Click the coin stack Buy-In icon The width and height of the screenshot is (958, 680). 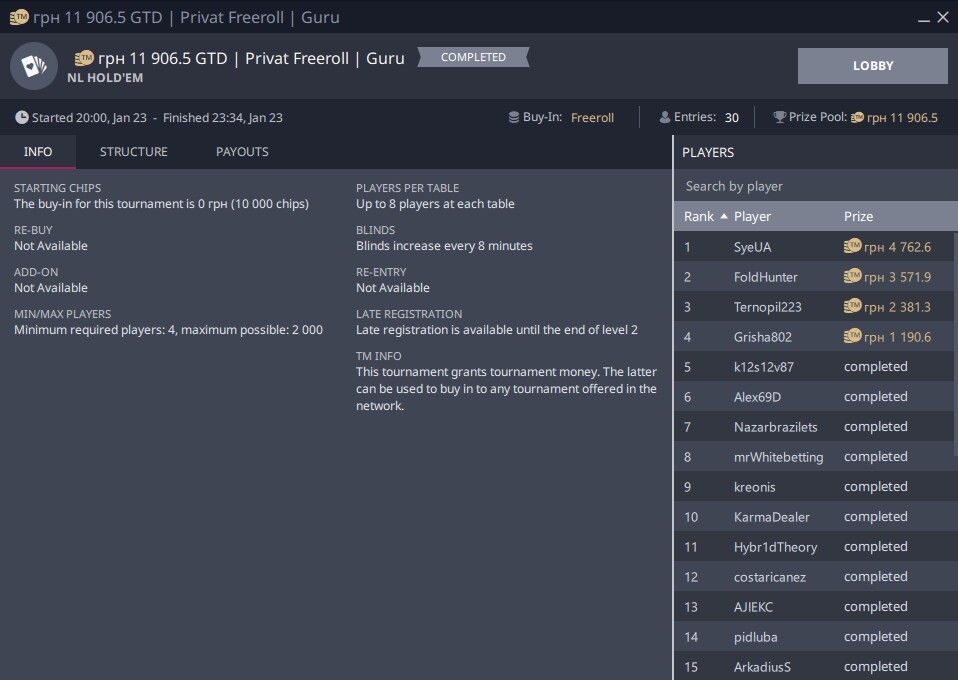click(514, 118)
